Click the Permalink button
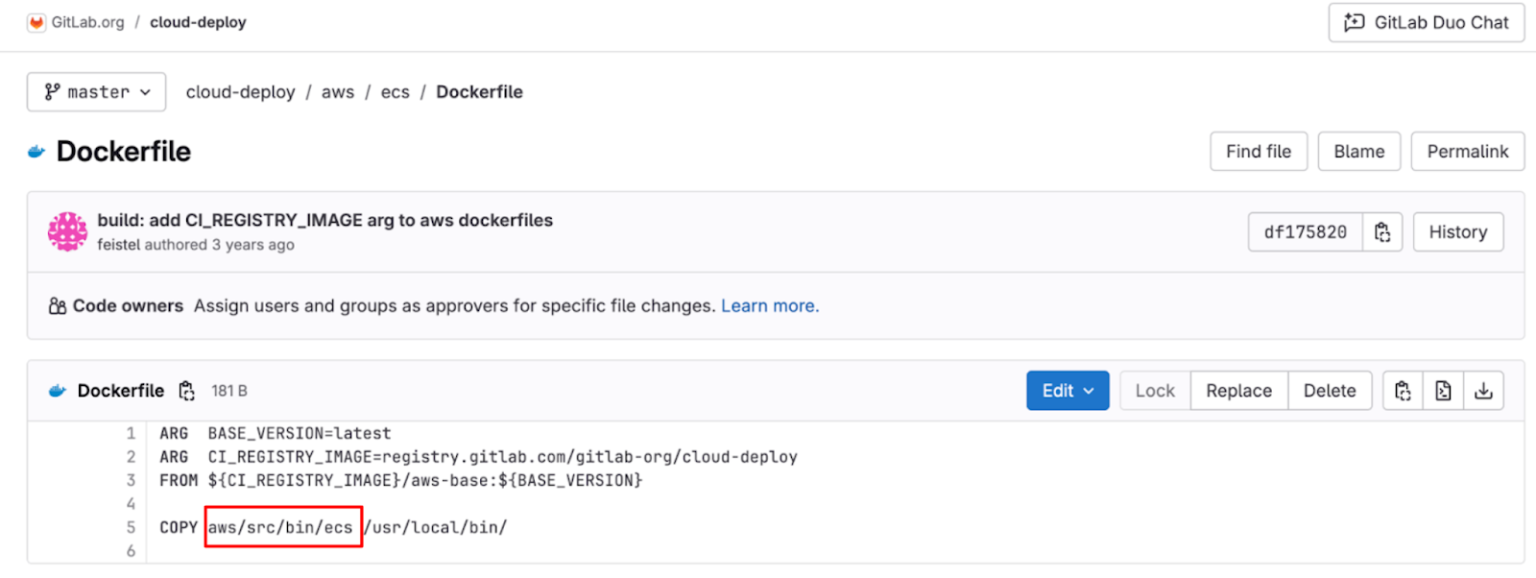Viewport: 1536px width, 578px height. click(x=1467, y=151)
